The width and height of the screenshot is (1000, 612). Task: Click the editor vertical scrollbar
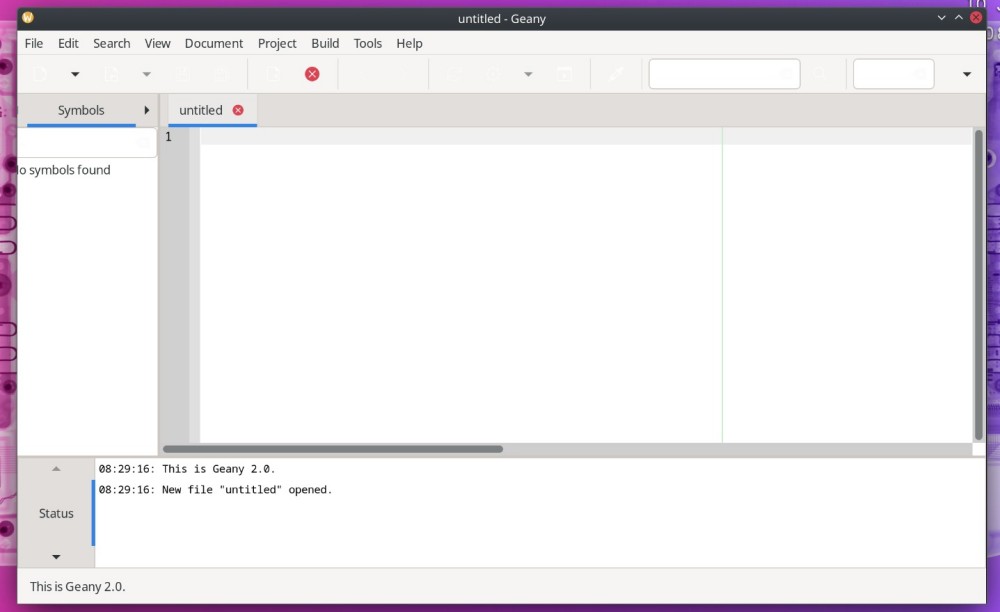point(978,284)
